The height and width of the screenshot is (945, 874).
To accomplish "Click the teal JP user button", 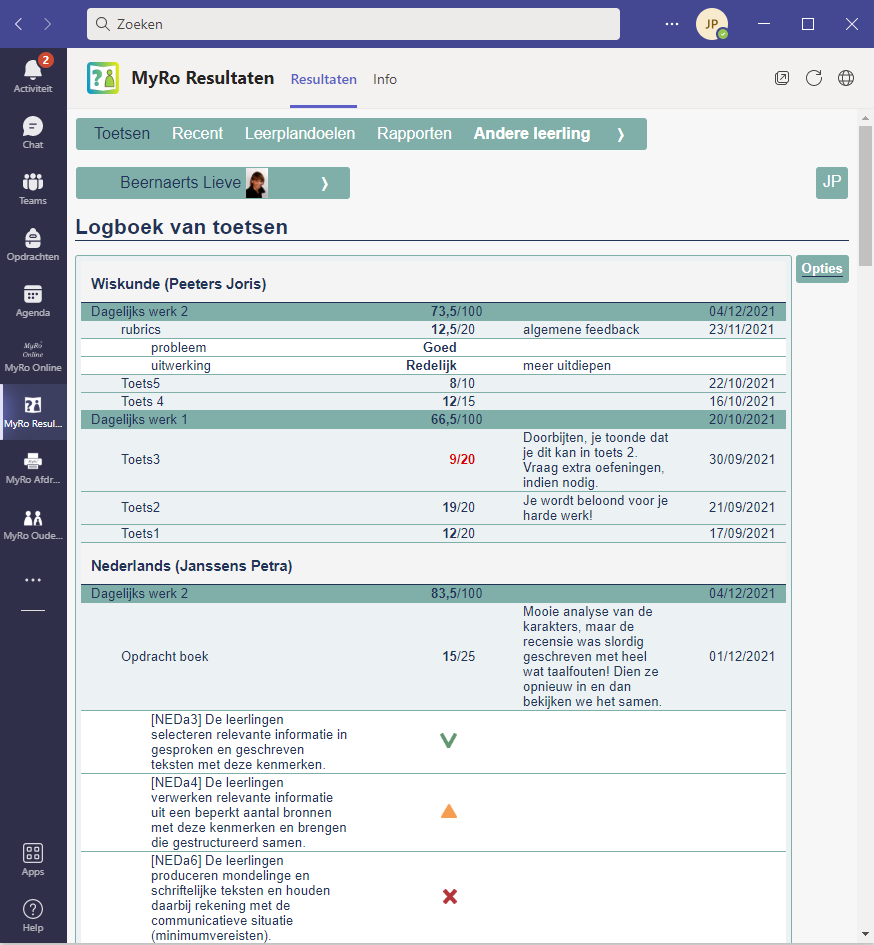I will pos(832,183).
